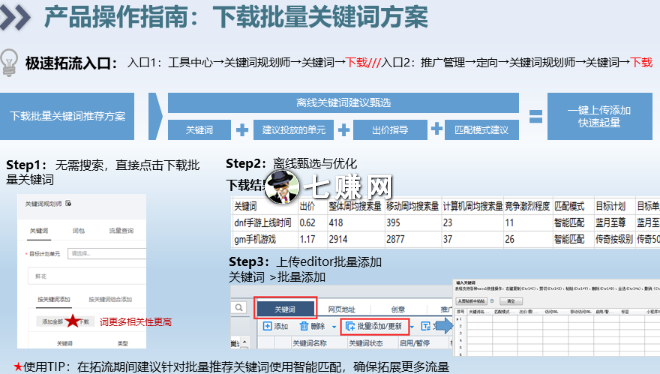Click the 匹配模式建议 block
The width and height of the screenshot is (660, 374).
482,130
